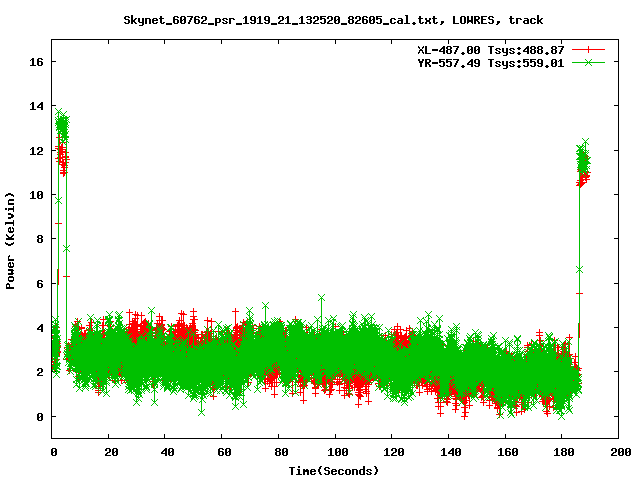Click y-axis tick label 10

36,195
